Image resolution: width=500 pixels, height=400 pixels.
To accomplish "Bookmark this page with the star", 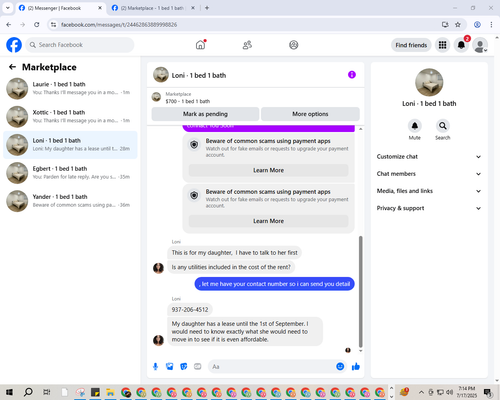I will (x=458, y=24).
